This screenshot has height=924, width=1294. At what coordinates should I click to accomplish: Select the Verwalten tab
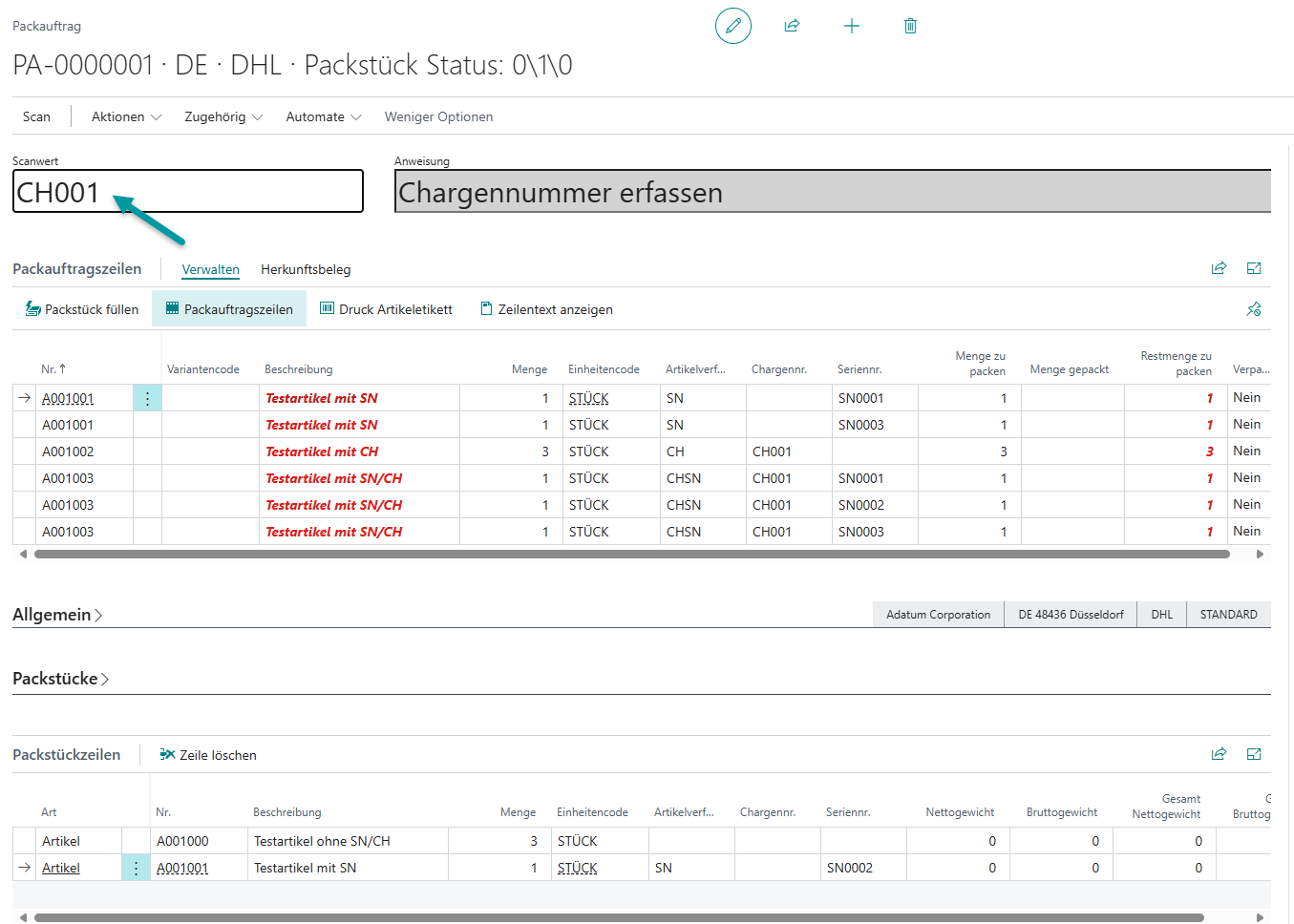pos(210,269)
